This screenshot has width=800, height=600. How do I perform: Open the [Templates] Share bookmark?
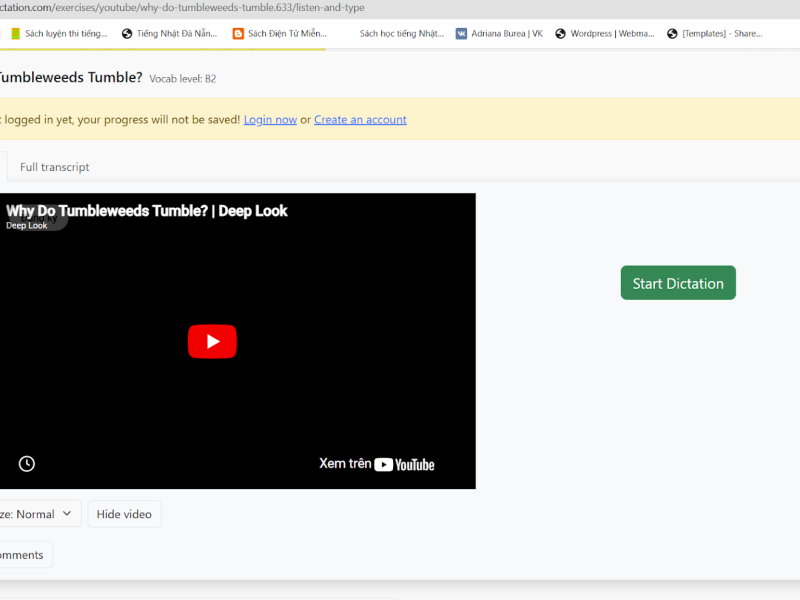point(714,33)
